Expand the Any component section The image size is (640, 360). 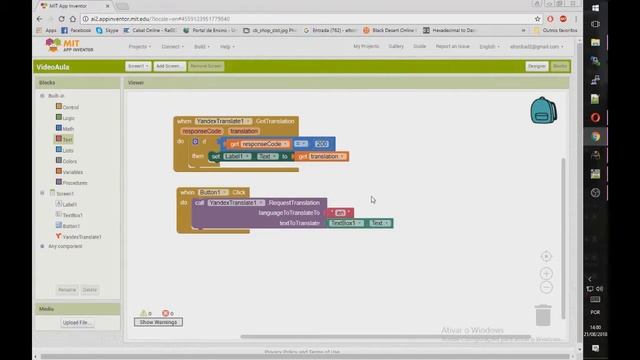[x=42, y=246]
